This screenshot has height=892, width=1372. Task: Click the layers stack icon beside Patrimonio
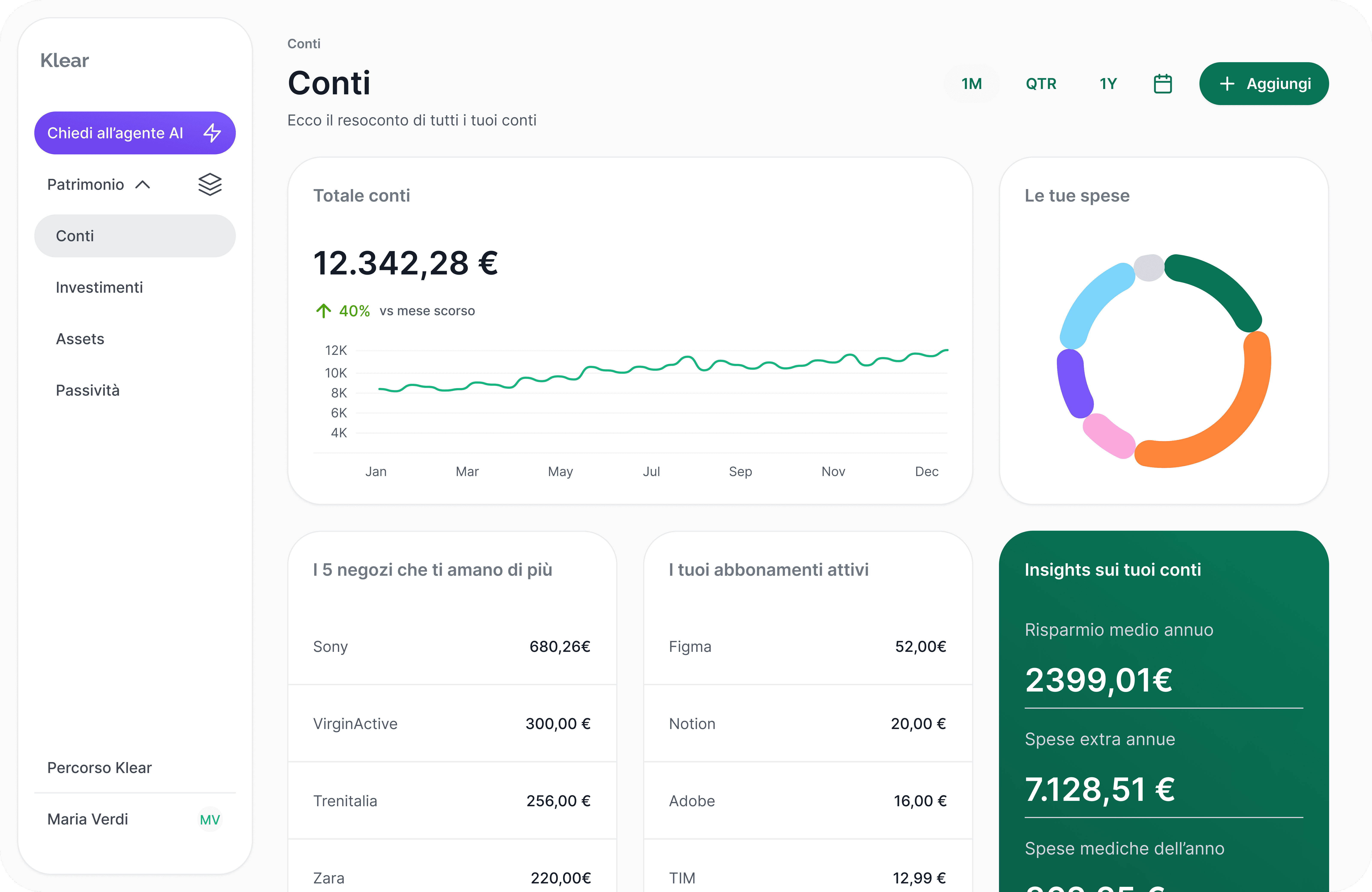210,185
